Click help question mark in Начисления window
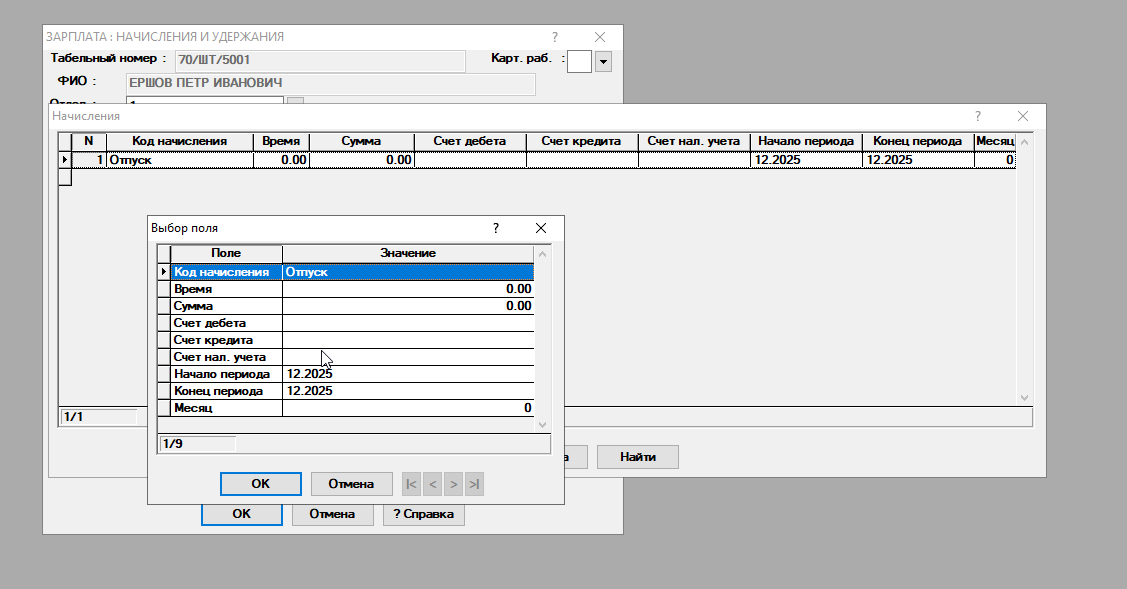1127x589 pixels. [x=978, y=116]
